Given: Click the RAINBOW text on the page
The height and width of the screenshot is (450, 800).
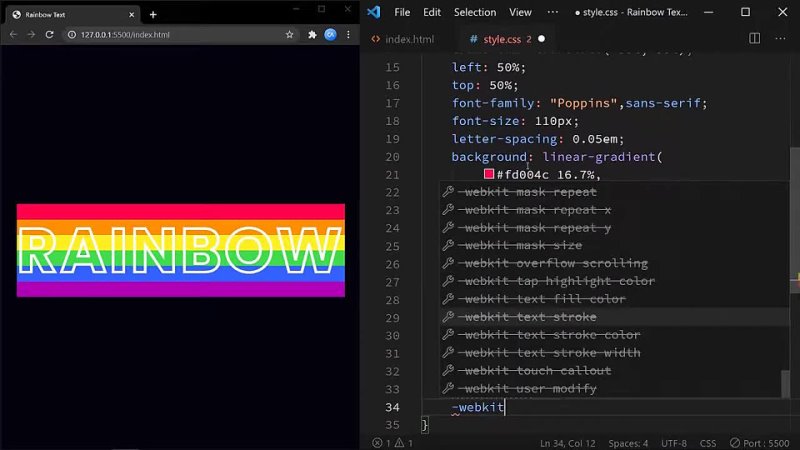Looking at the screenshot, I should pos(181,251).
